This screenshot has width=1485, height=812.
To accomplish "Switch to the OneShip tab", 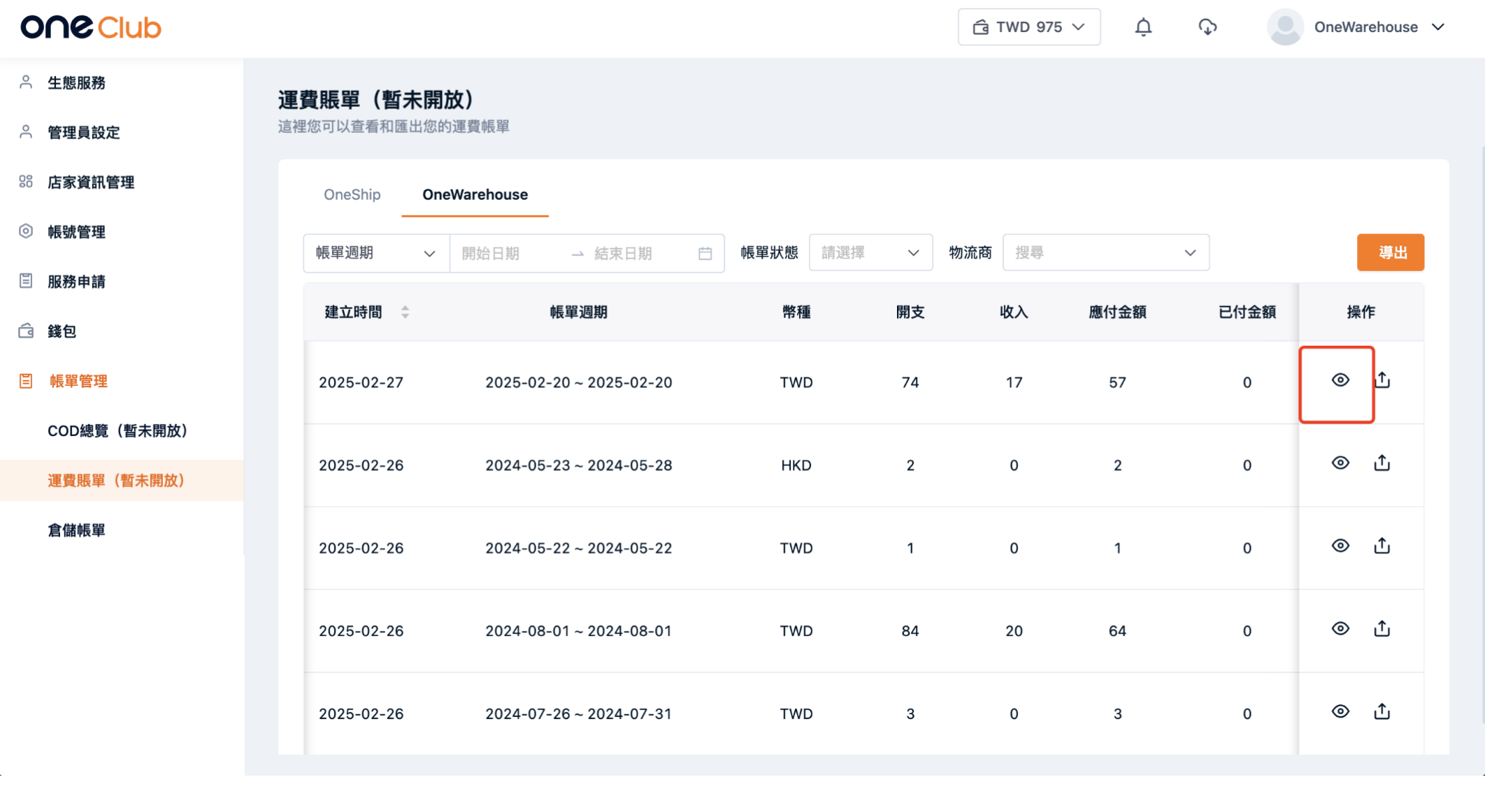I will click(352, 194).
